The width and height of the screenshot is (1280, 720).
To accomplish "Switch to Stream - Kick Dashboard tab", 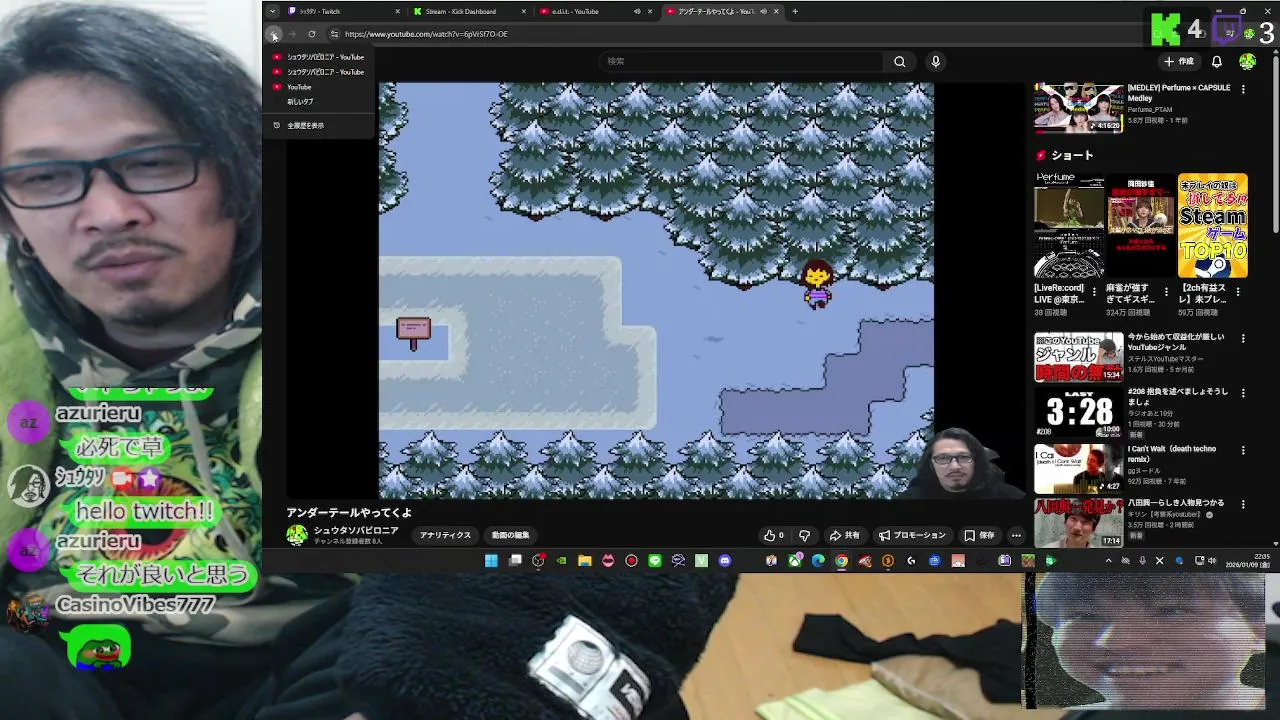I will (x=470, y=11).
